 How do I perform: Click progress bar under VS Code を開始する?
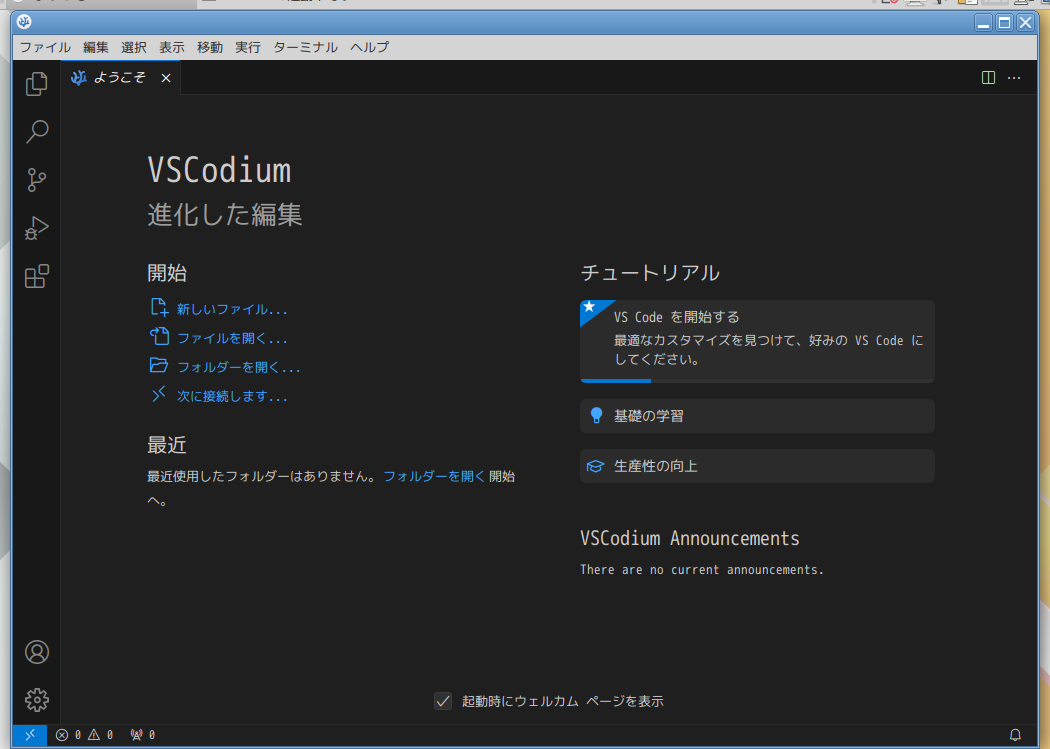tap(757, 381)
